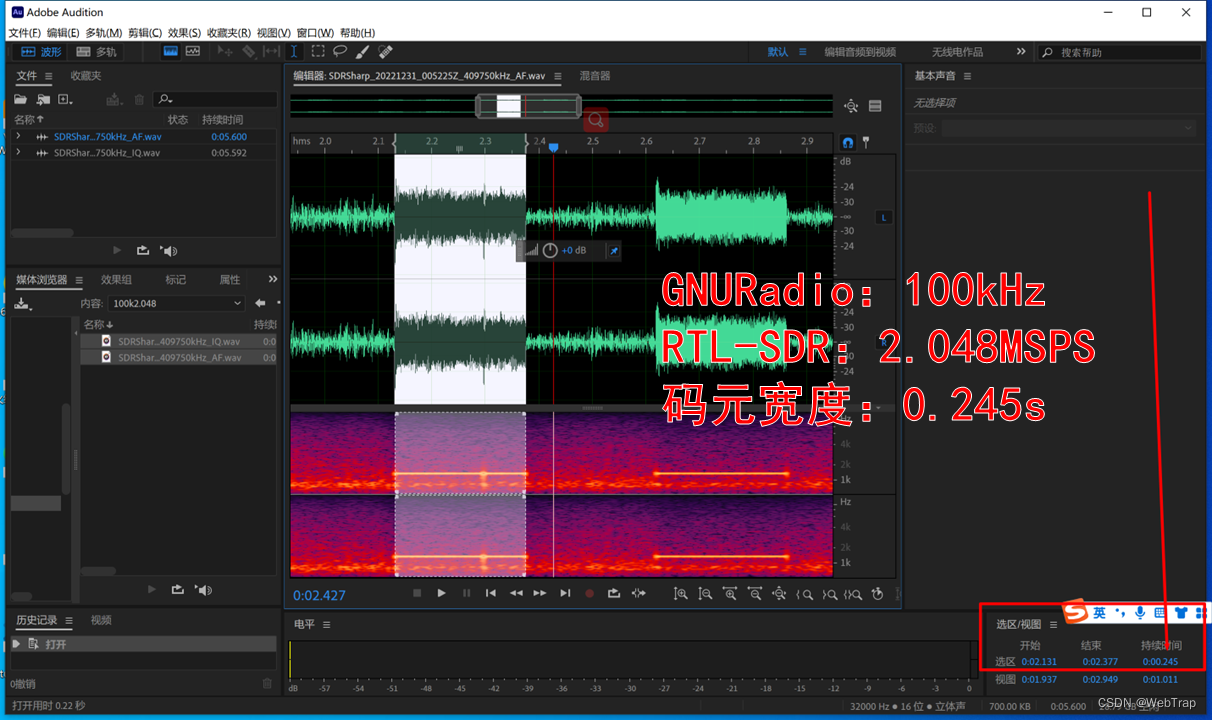Image resolution: width=1212 pixels, height=720 pixels.
Task: Toggle Snapping magnet icon
Action: (x=848, y=143)
